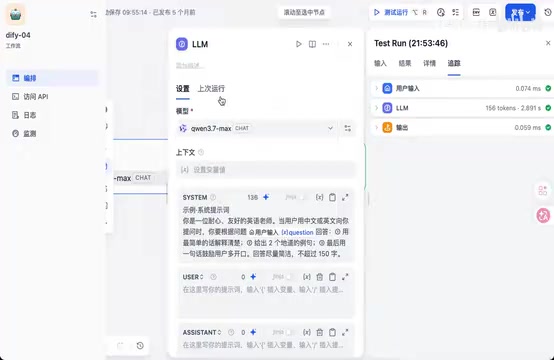Insert variable in ASSISTANT prompt

click(307, 332)
